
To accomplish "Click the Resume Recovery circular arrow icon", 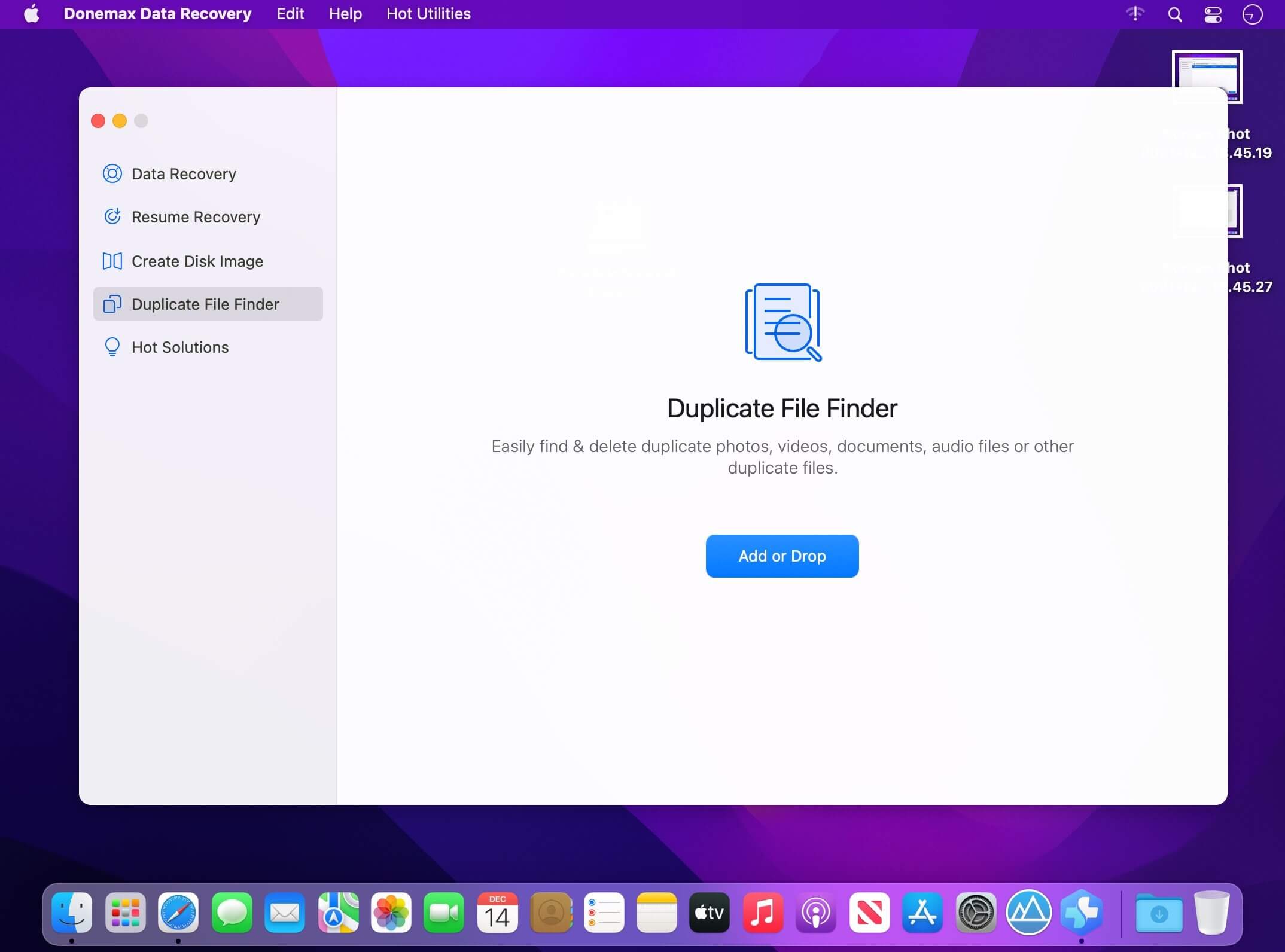I will tap(112, 216).
